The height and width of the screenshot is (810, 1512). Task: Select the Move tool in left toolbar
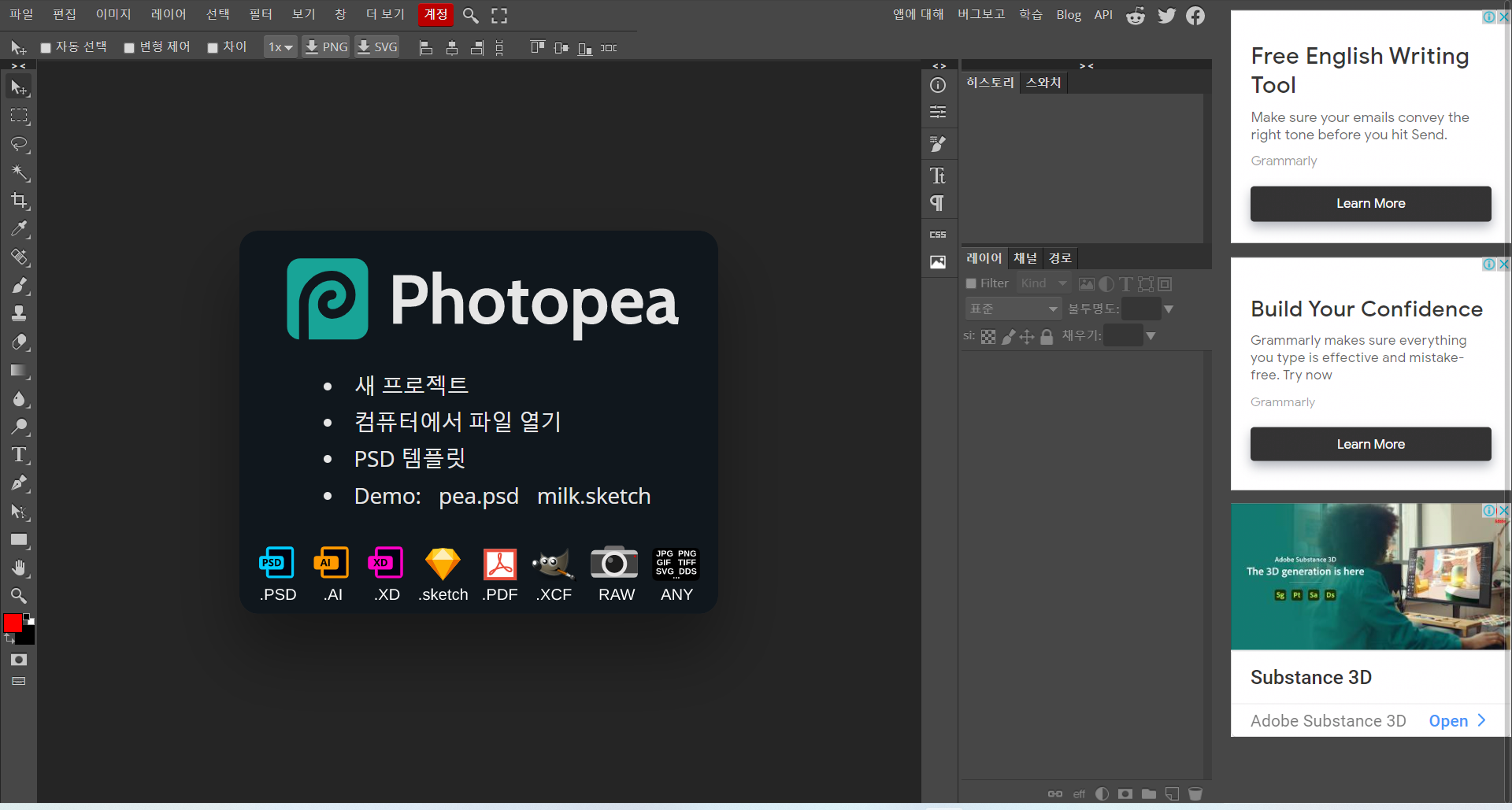19,87
